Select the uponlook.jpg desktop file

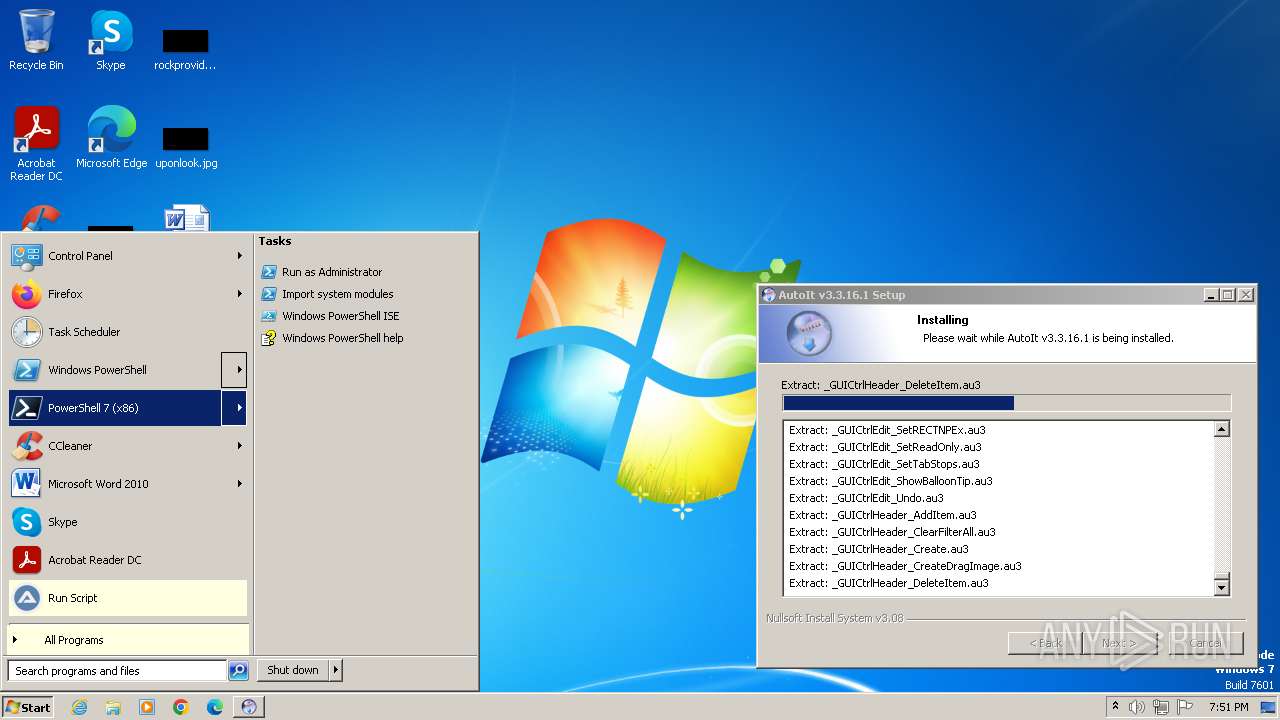(x=186, y=147)
